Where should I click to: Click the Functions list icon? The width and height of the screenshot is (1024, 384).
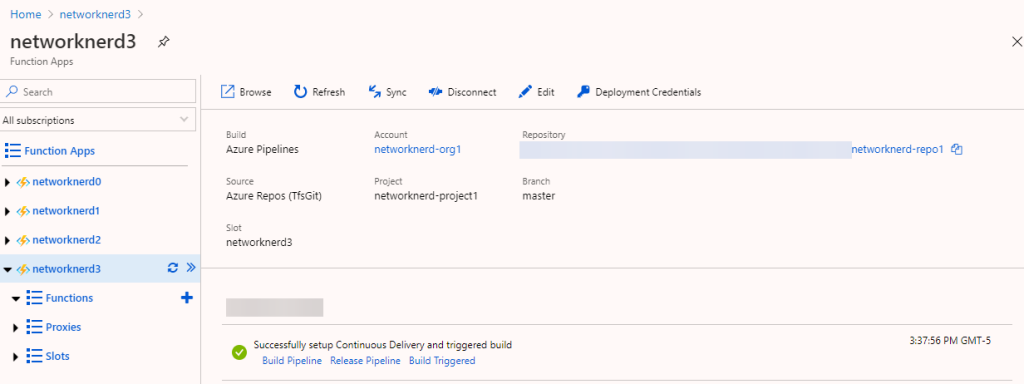coord(34,298)
